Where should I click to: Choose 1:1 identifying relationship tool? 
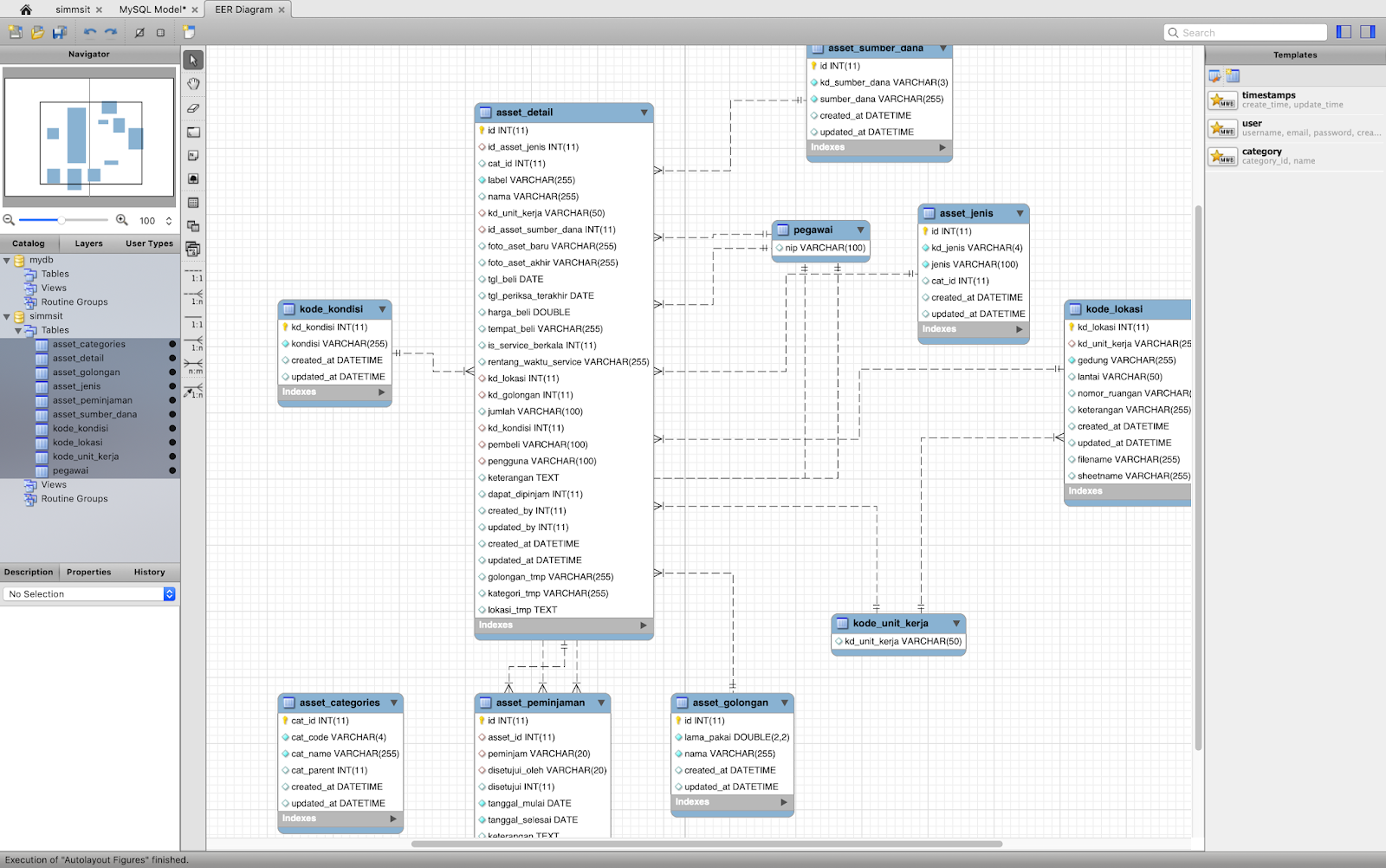pyautogui.click(x=194, y=321)
